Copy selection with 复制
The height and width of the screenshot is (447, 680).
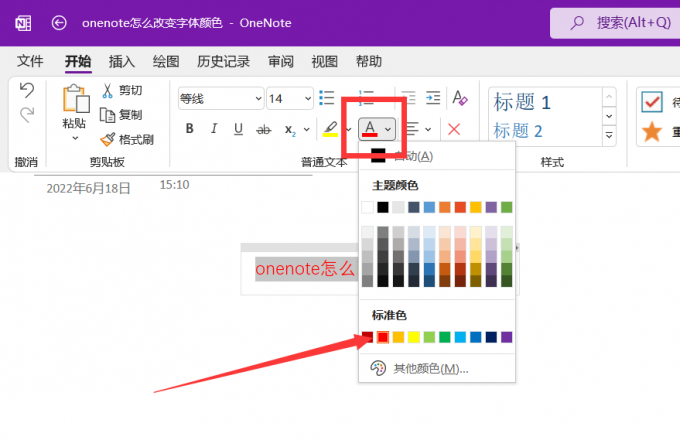pyautogui.click(x=121, y=115)
